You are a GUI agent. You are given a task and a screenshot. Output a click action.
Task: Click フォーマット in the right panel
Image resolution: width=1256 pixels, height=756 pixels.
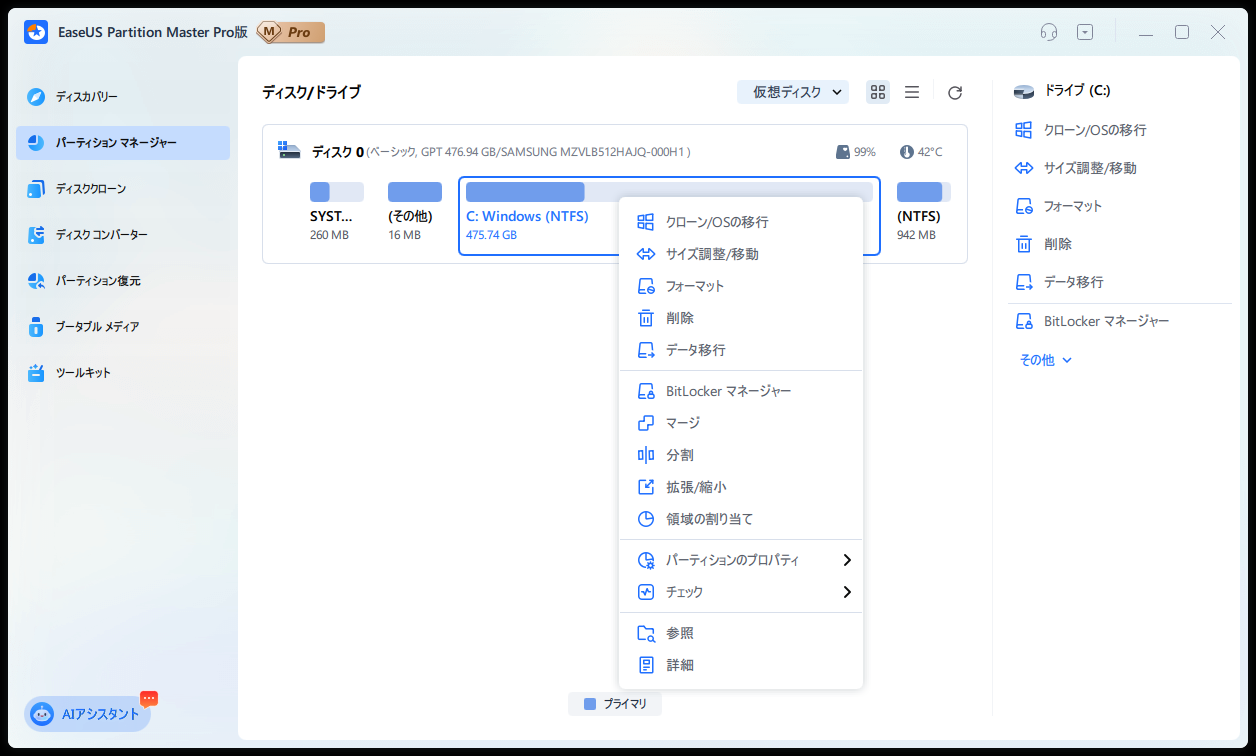pyautogui.click(x=1058, y=206)
